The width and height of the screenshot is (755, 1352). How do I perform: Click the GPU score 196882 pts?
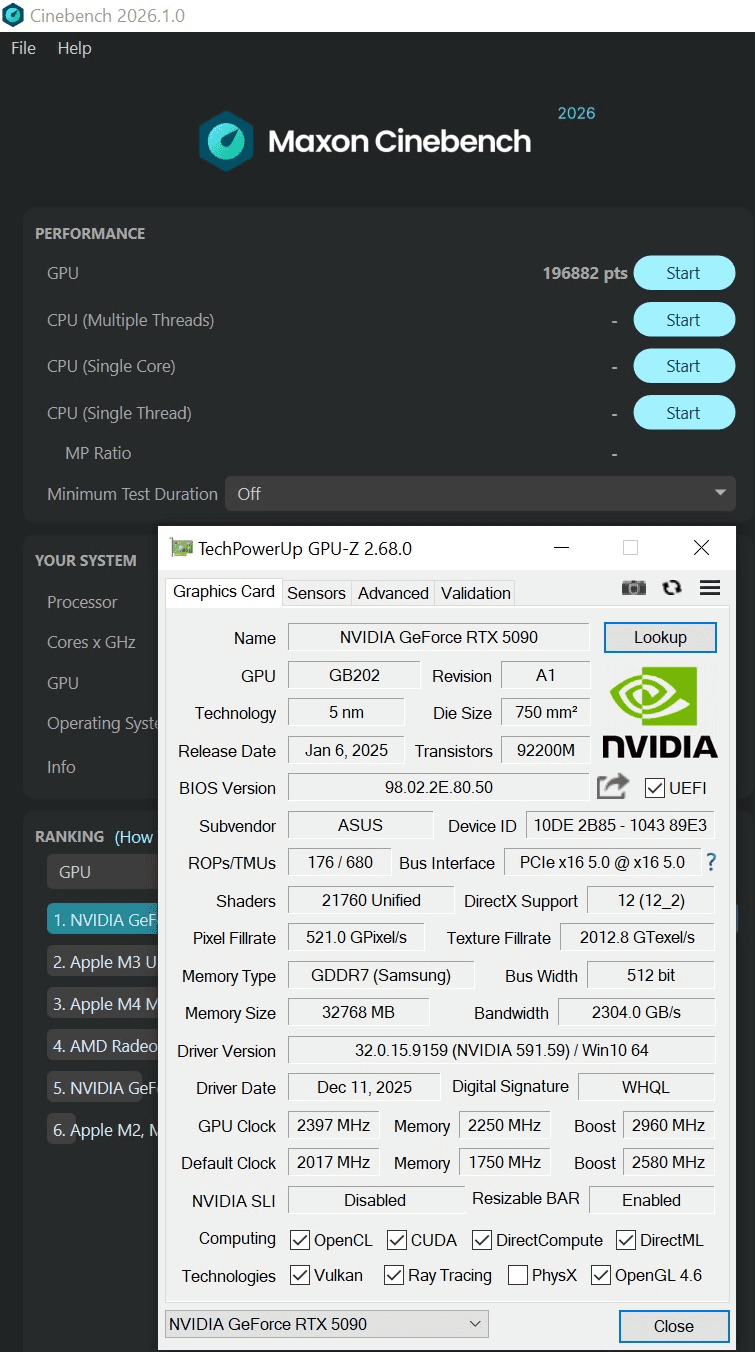pos(585,273)
